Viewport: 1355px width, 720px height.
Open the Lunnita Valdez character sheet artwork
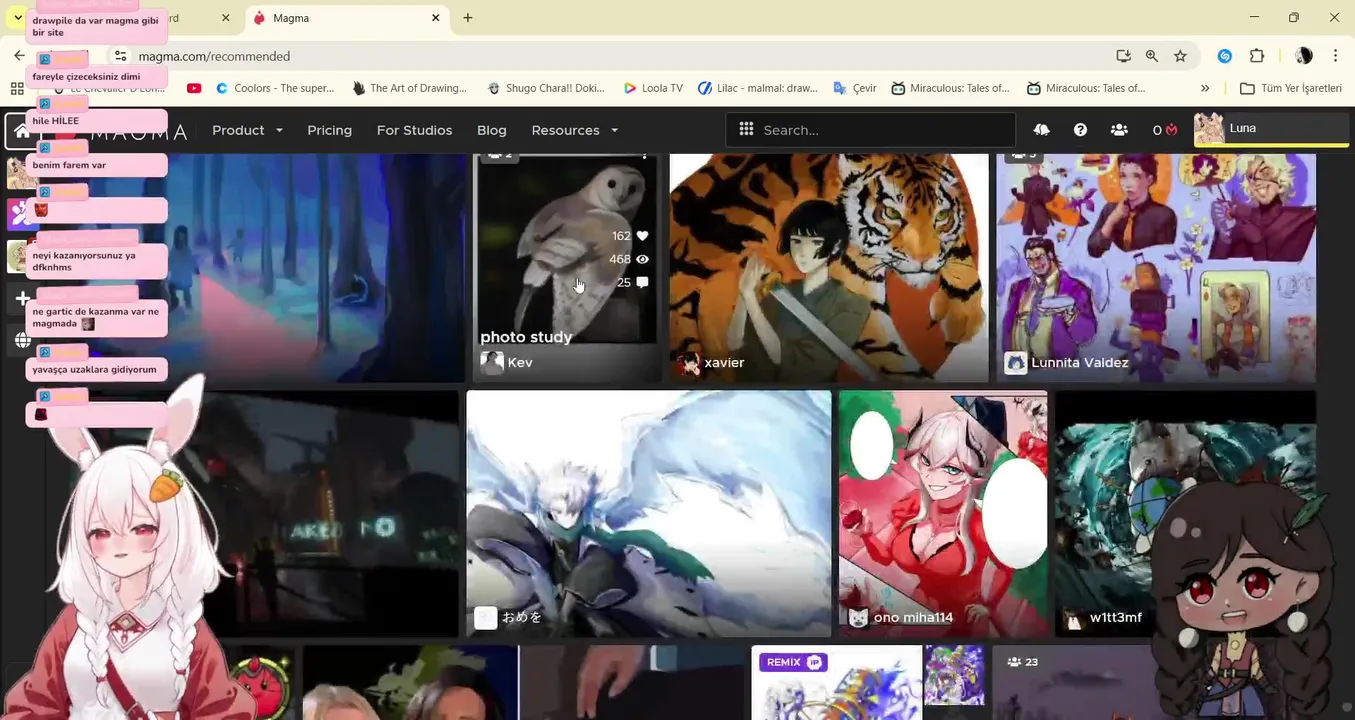click(1156, 268)
